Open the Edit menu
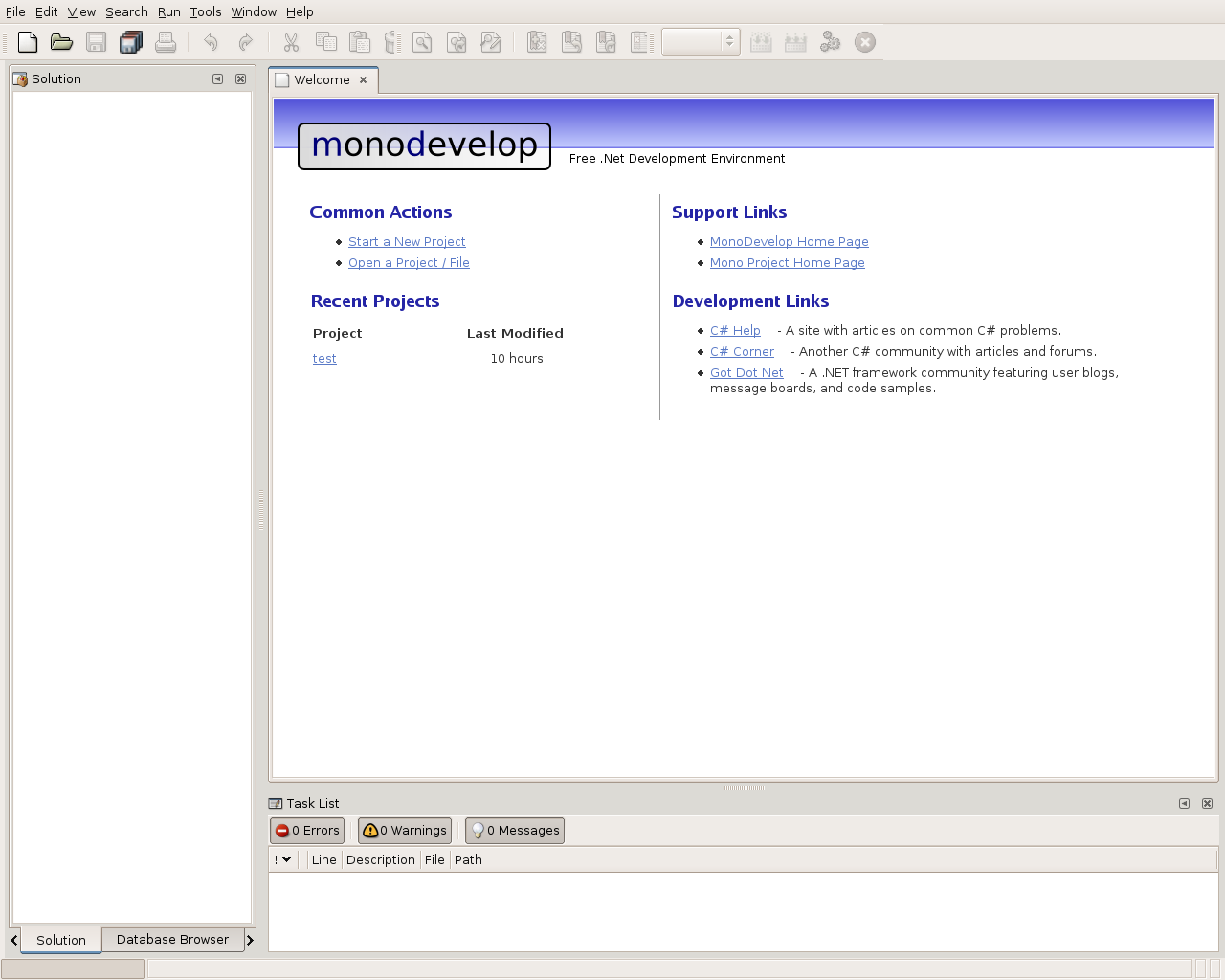The height and width of the screenshot is (980, 1225). coord(47,11)
